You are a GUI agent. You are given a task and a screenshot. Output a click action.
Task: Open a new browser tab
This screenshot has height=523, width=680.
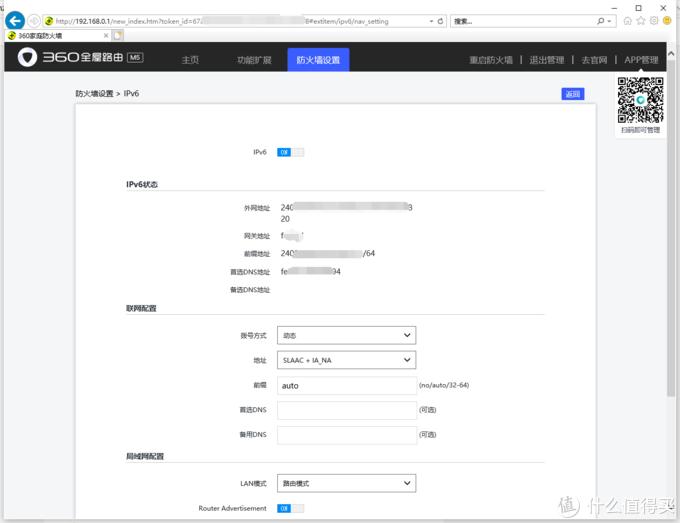118,36
